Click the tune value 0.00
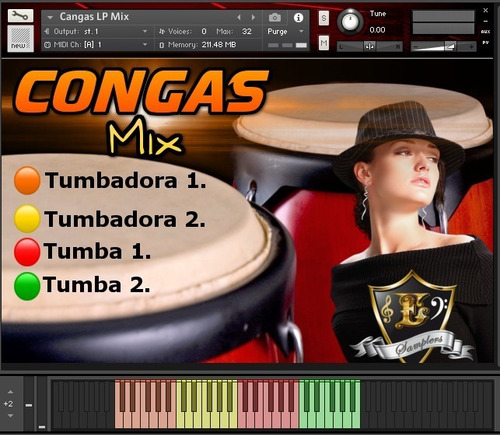The width and height of the screenshot is (500, 435). tap(377, 30)
